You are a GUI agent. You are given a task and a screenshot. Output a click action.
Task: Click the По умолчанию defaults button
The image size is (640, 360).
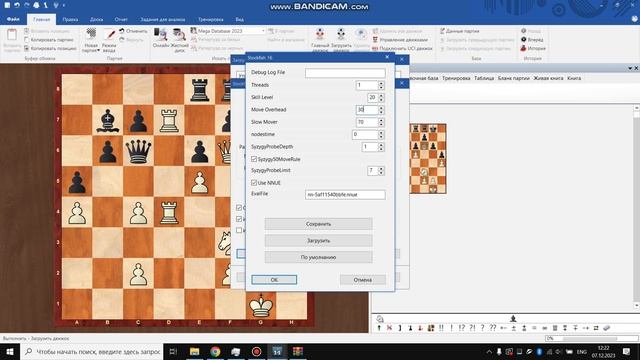[x=318, y=258]
